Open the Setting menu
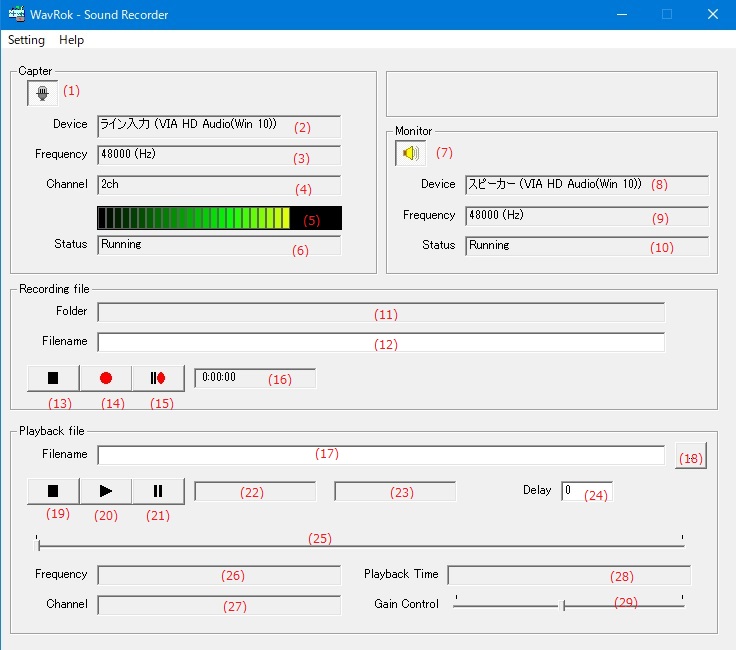The image size is (736, 650). click(x=26, y=40)
